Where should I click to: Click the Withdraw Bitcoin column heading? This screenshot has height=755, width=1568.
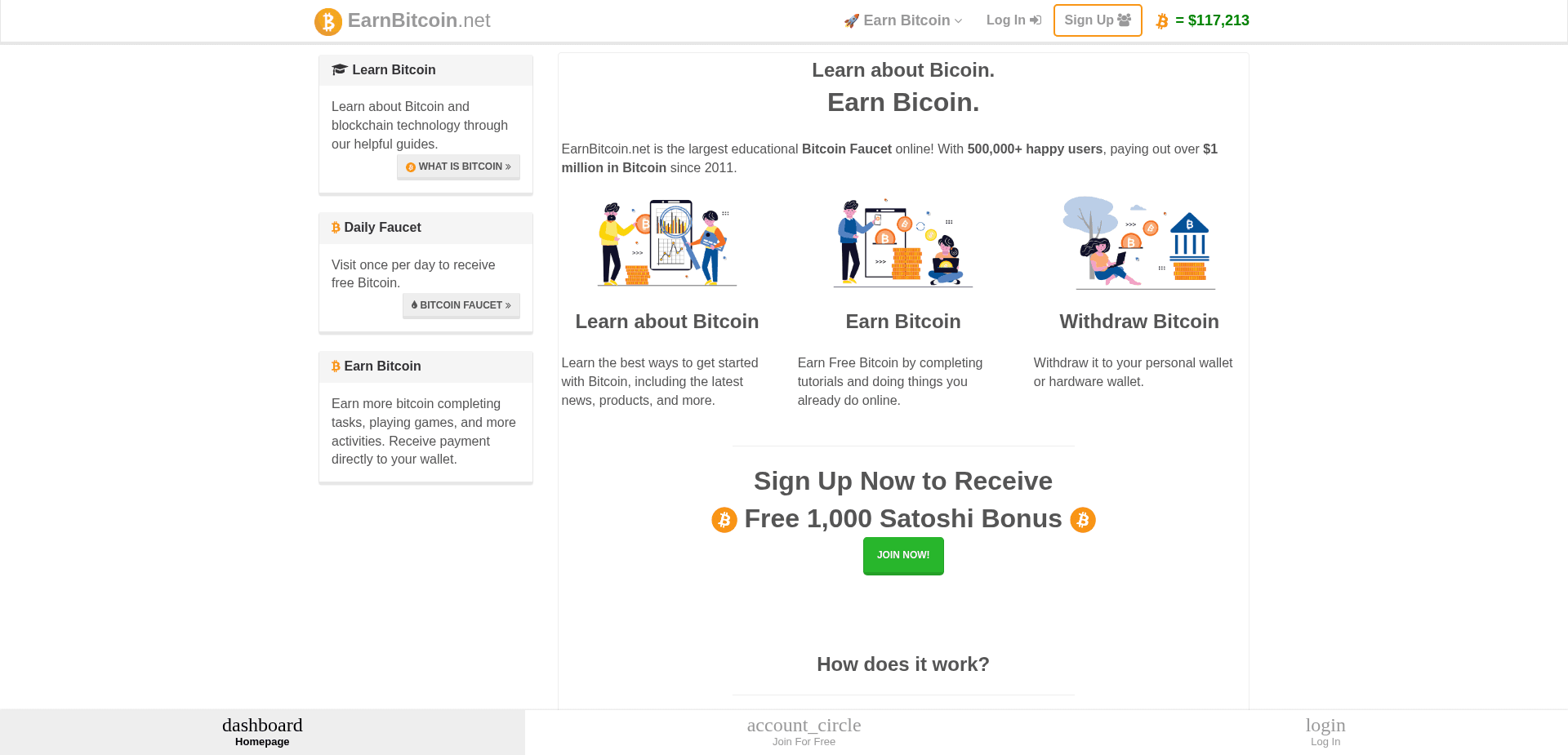(x=1139, y=322)
